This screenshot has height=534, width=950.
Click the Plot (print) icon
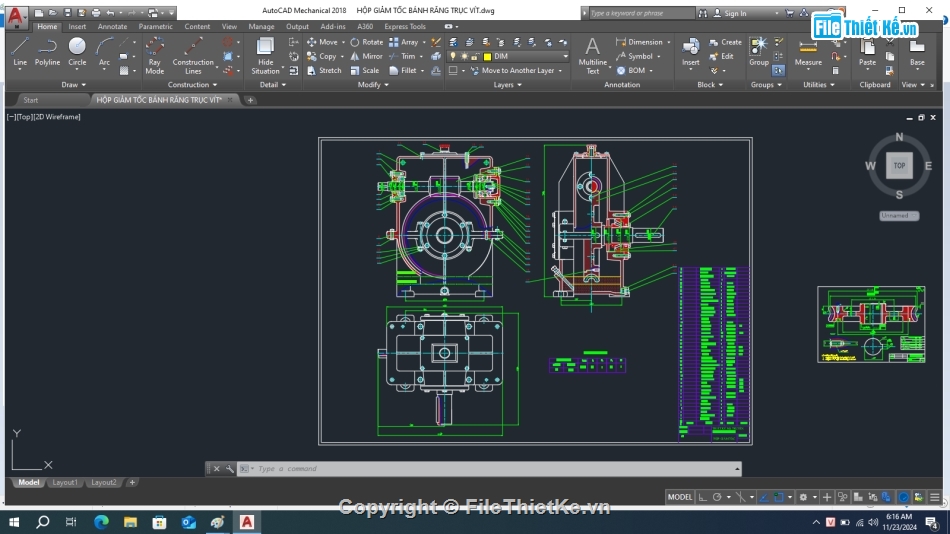(x=96, y=13)
